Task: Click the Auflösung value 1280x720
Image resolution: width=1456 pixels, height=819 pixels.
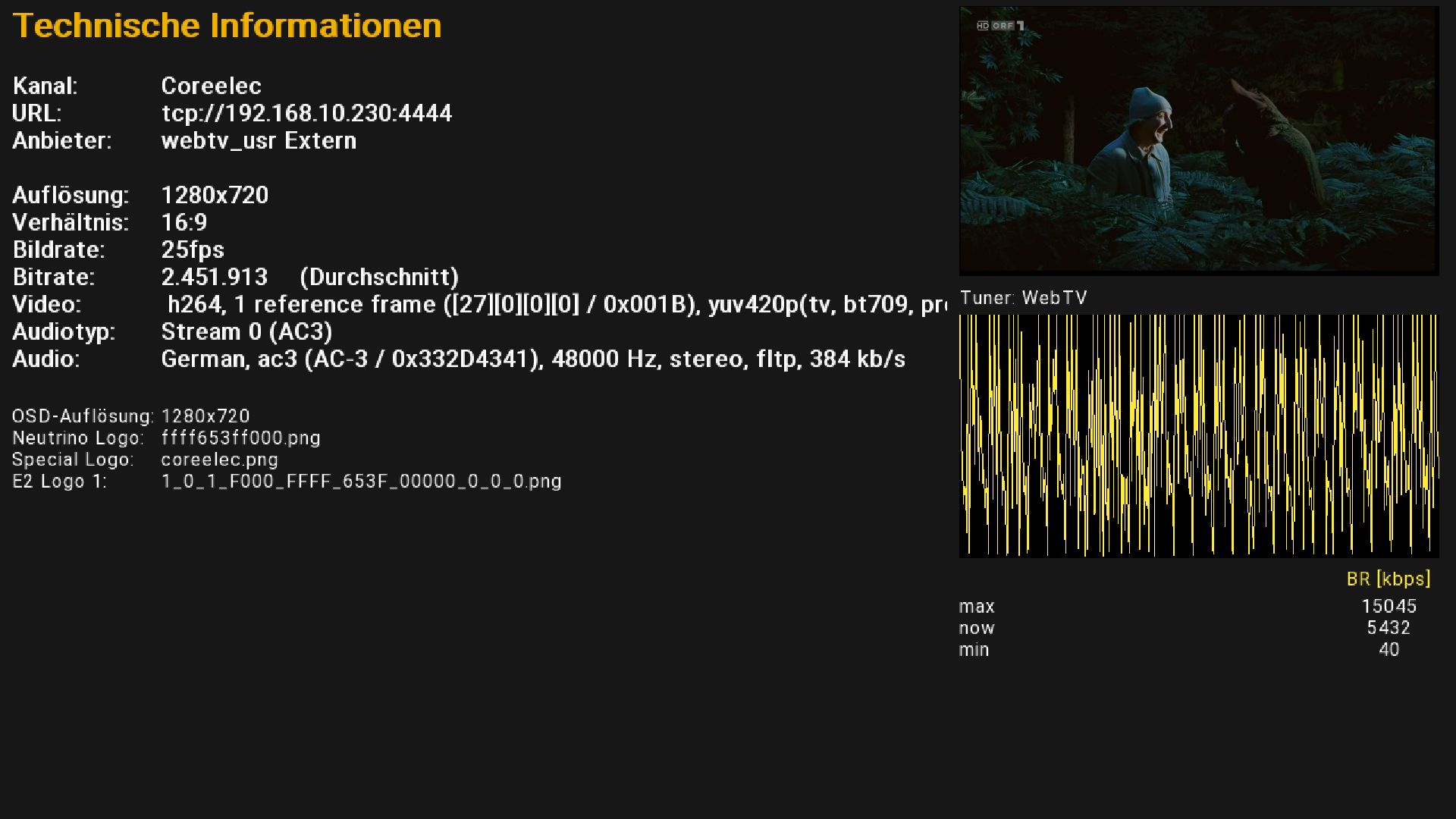Action: click(215, 196)
